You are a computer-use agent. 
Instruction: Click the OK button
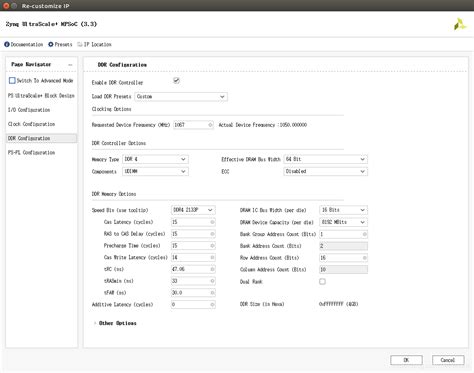coord(406,360)
